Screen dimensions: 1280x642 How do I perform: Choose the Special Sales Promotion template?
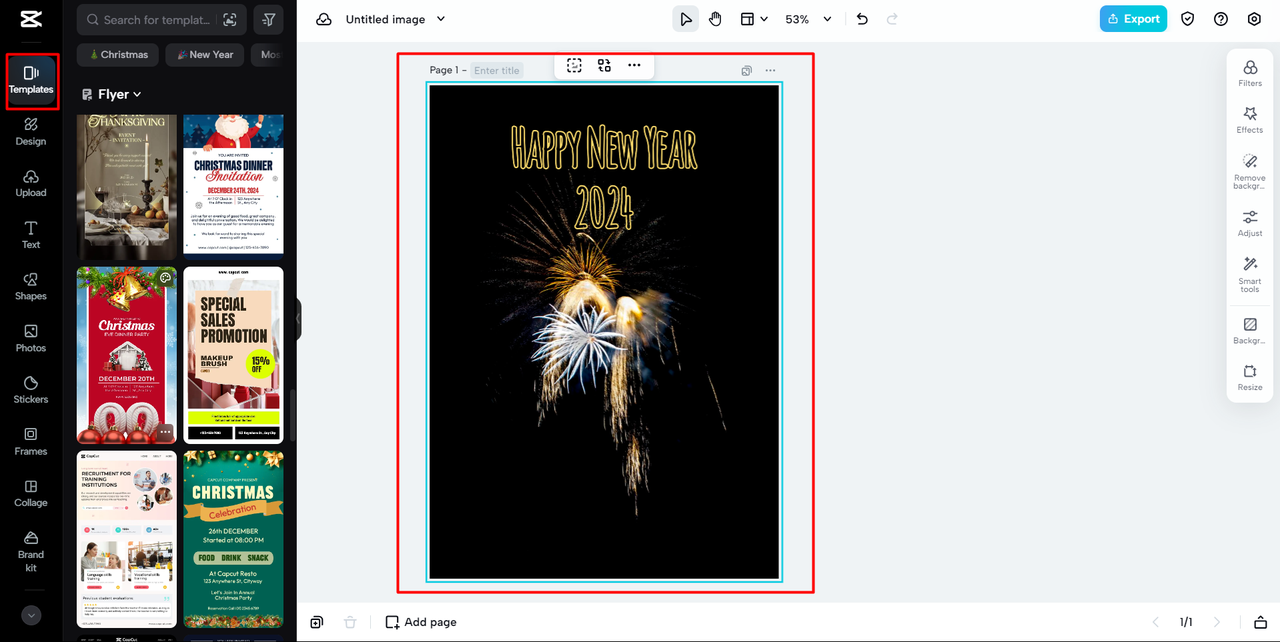(233, 355)
